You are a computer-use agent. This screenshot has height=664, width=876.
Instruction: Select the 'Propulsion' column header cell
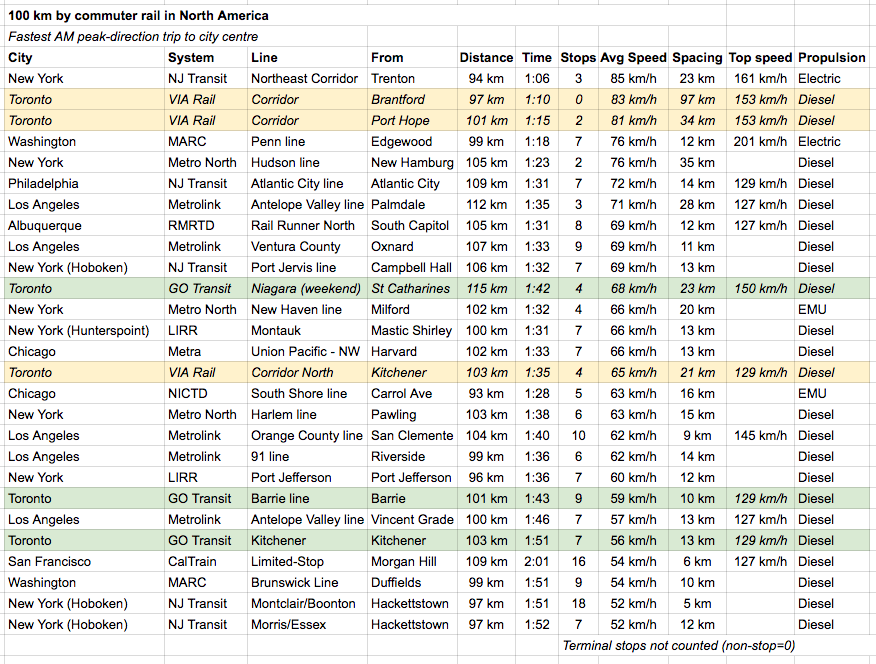coord(832,57)
